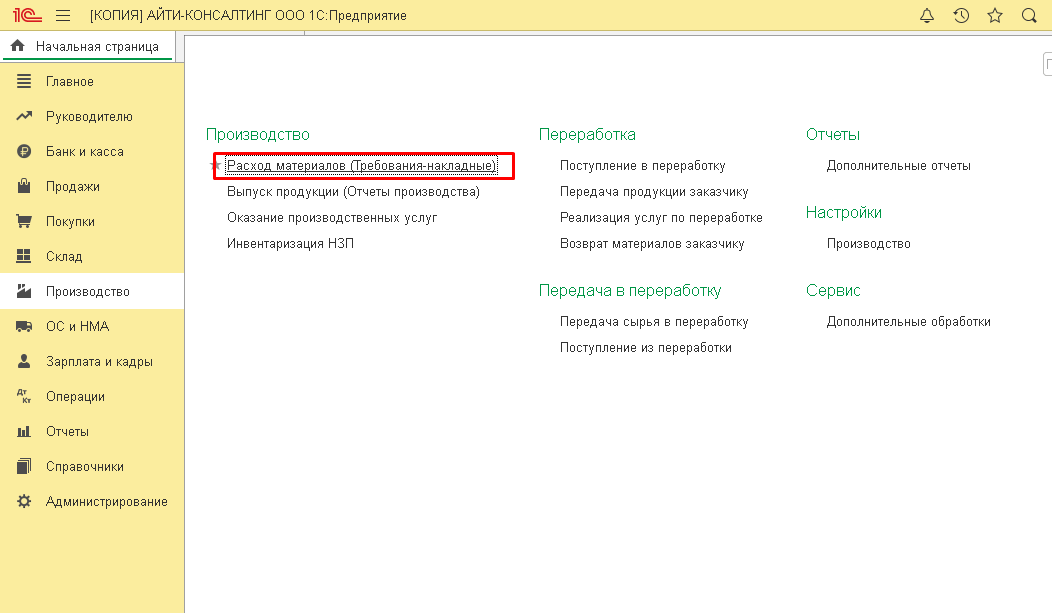Image resolution: width=1052 pixels, height=613 pixels.
Task: Open Поступление в переработку link
Action: (642, 166)
